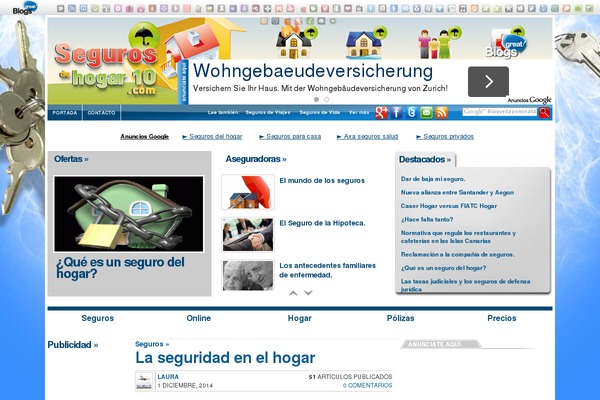Open El mundo de los seguros article
Screen dimensions: 600x400
click(x=322, y=181)
